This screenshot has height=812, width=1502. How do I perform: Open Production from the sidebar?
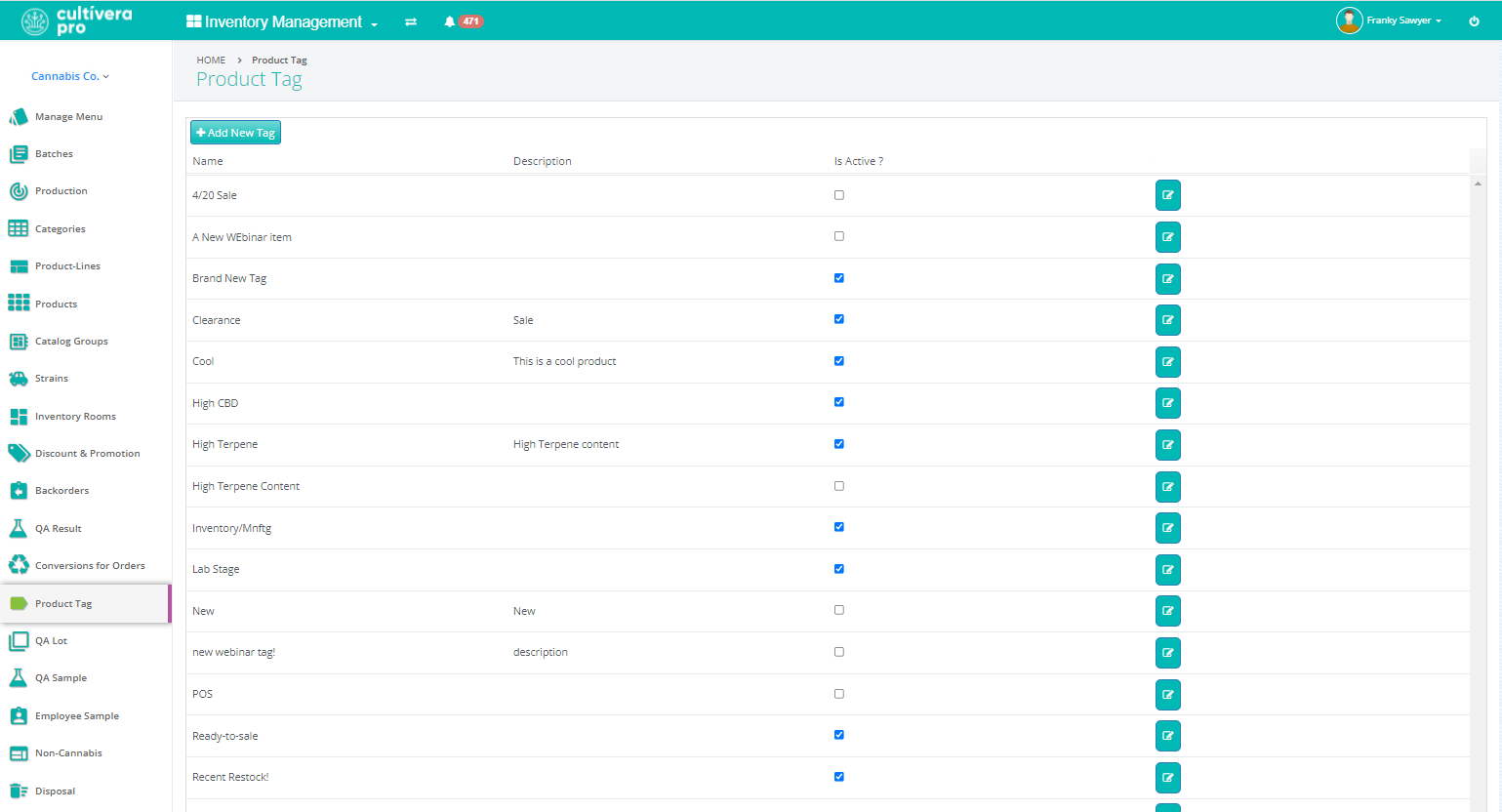click(x=61, y=191)
